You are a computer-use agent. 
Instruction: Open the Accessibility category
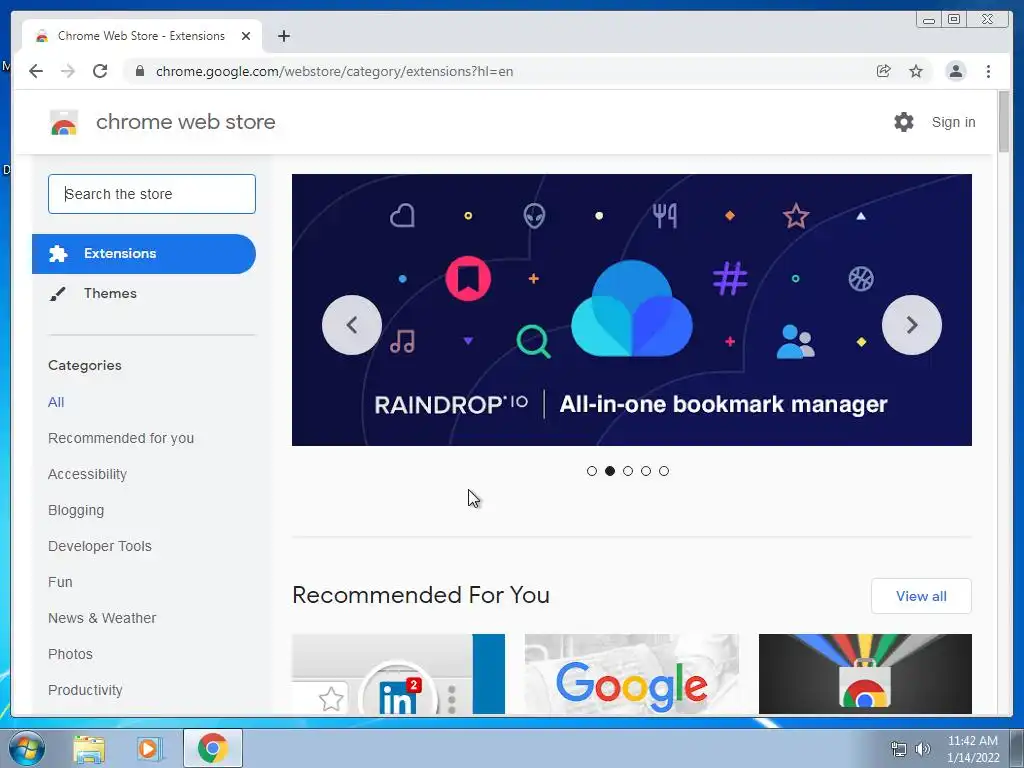(x=88, y=474)
